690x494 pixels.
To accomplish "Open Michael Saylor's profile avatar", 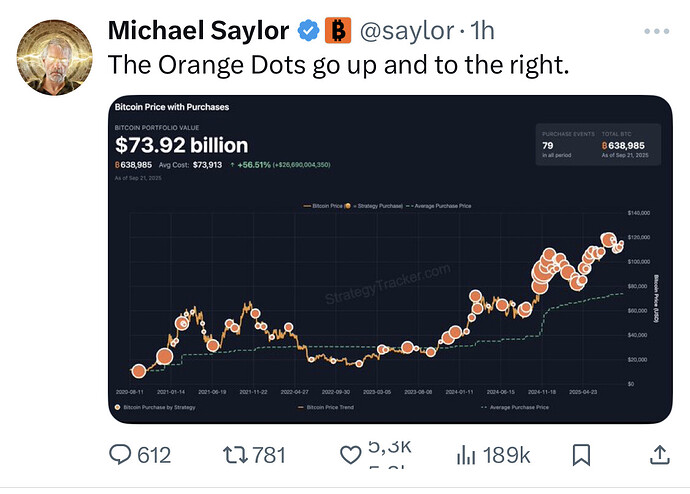I will coord(52,57).
